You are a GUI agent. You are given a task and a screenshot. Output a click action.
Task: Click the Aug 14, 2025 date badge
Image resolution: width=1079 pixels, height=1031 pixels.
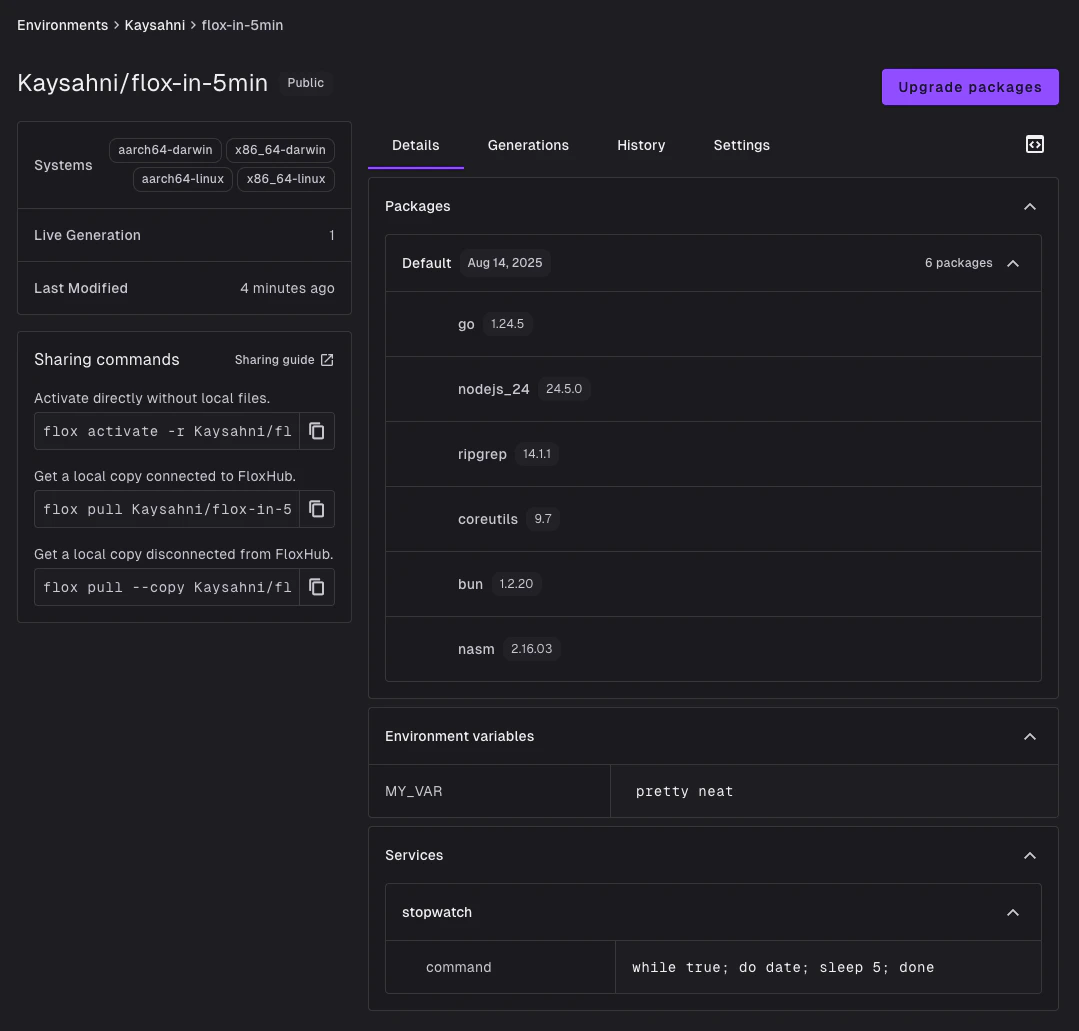pyautogui.click(x=504, y=263)
